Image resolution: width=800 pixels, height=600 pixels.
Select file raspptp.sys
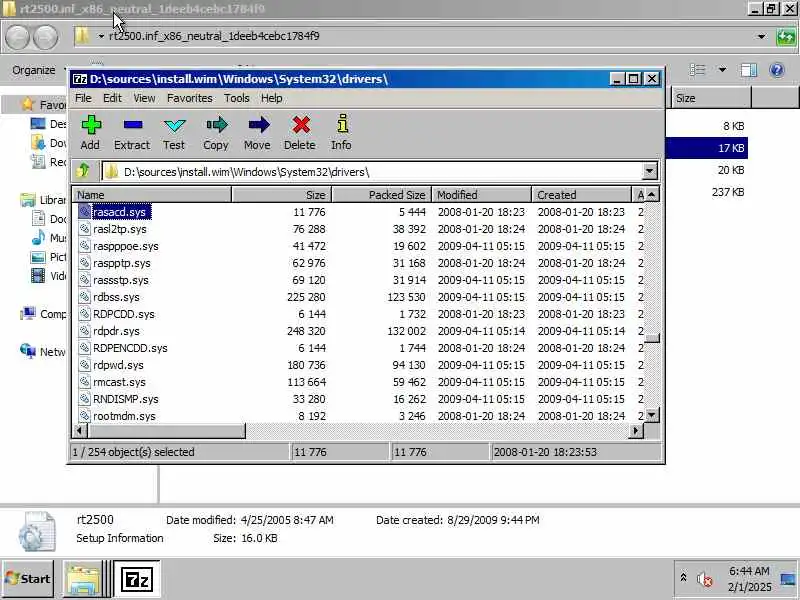pos(122,263)
